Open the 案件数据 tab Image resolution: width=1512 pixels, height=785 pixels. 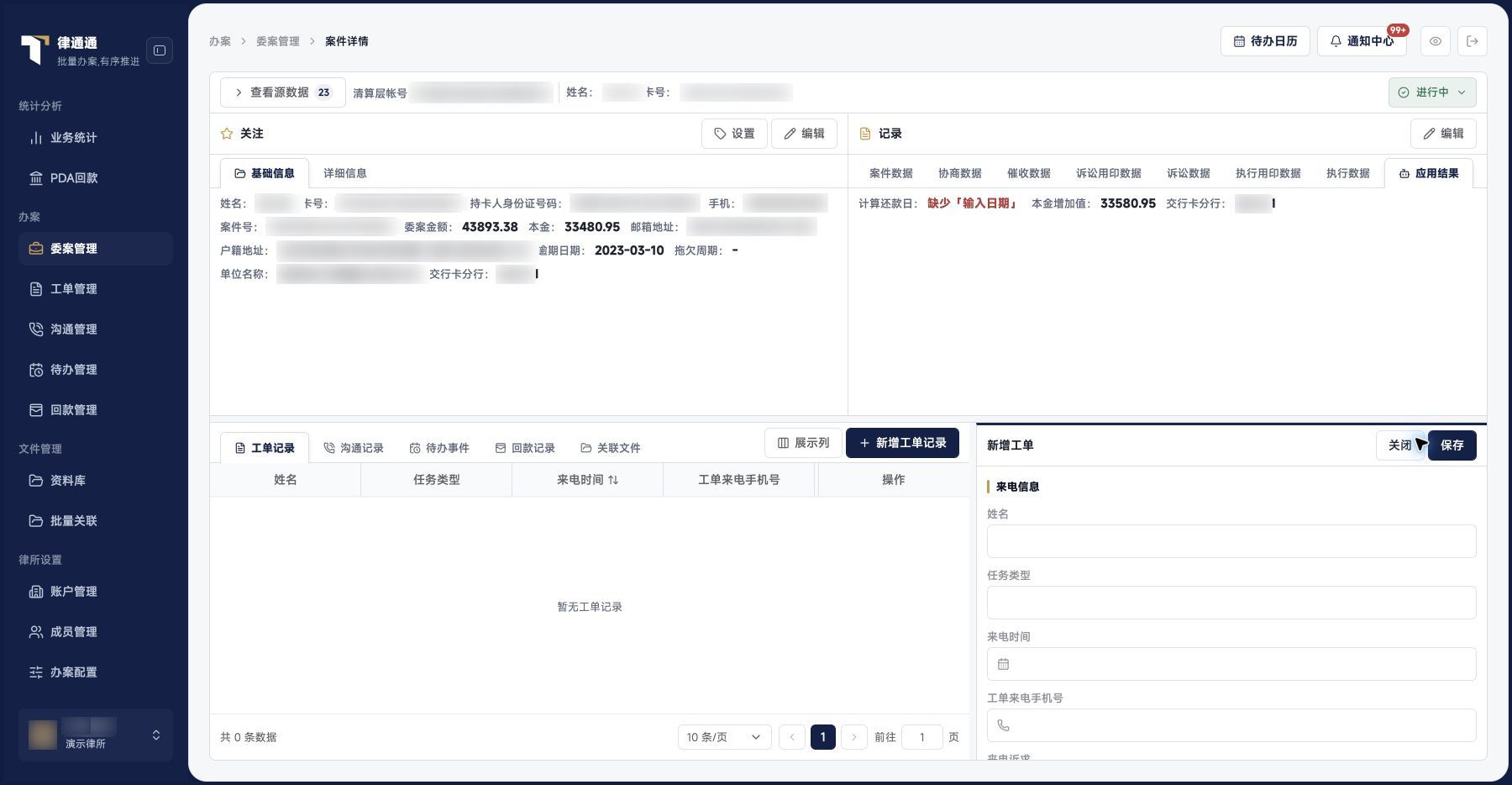890,173
